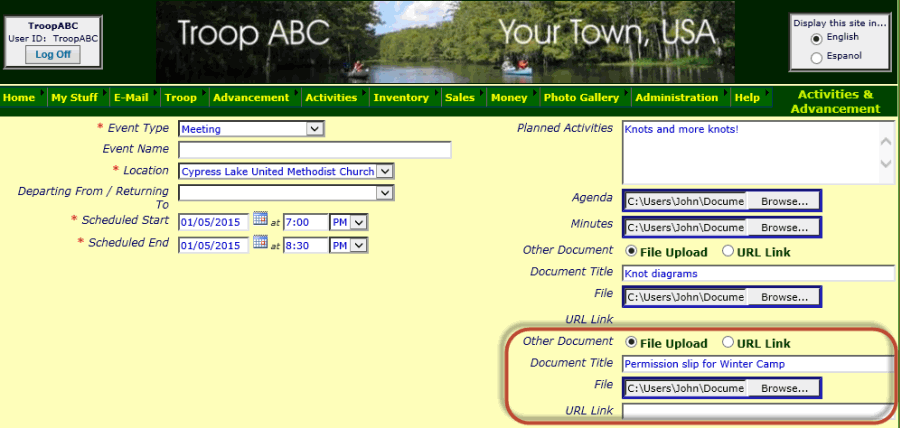Screen dimensions: 900x428
Task: Click the Knot diagrams Document Title field
Action: [758, 274]
